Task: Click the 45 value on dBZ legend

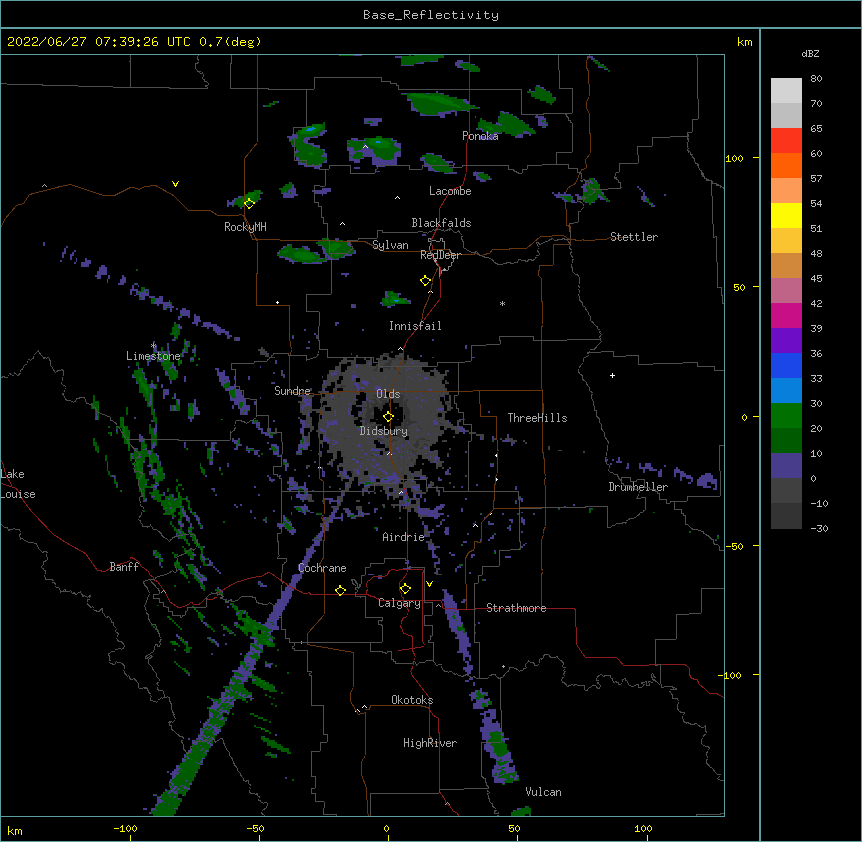Action: [x=816, y=279]
